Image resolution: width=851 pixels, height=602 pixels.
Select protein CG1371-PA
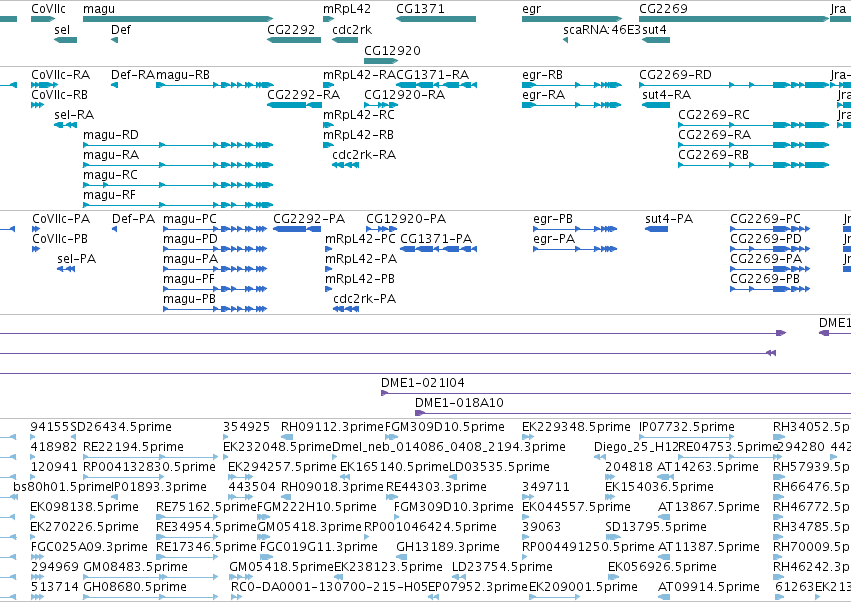tap(436, 239)
